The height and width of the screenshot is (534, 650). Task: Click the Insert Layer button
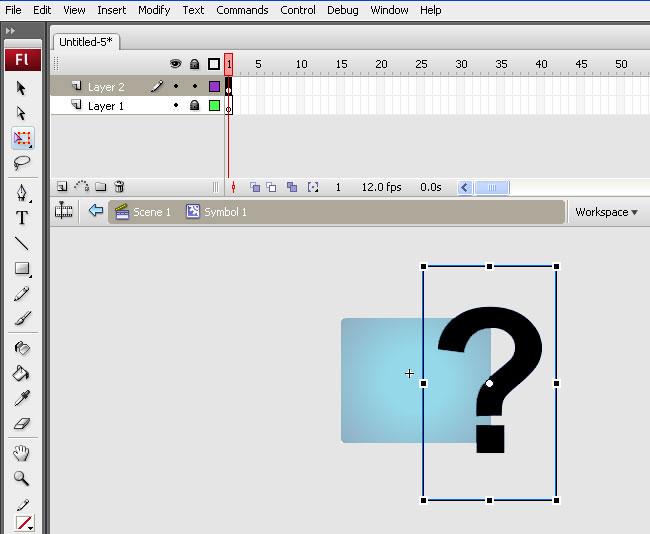coord(62,187)
